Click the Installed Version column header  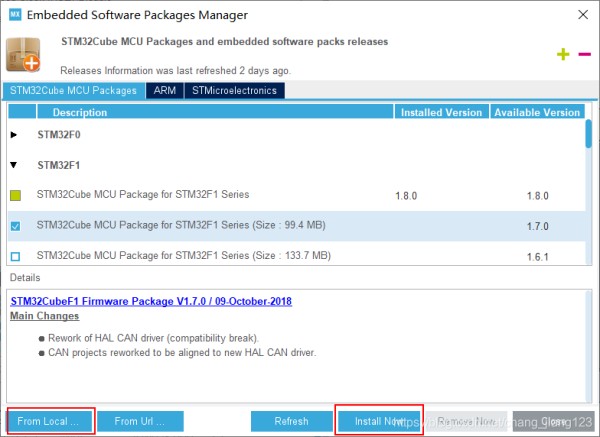click(442, 112)
